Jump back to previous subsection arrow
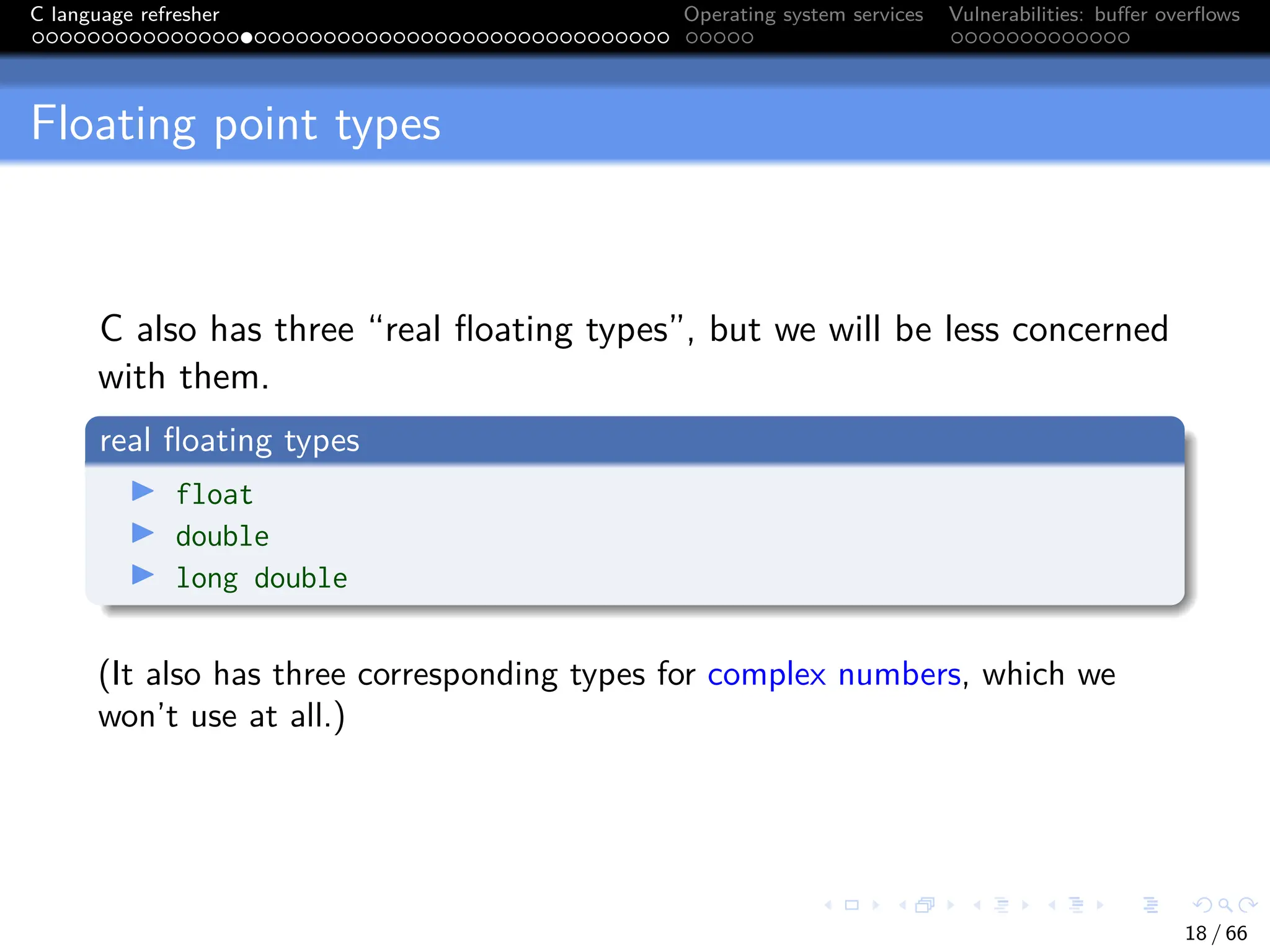Viewport: 1270px width, 952px height. tap(977, 906)
